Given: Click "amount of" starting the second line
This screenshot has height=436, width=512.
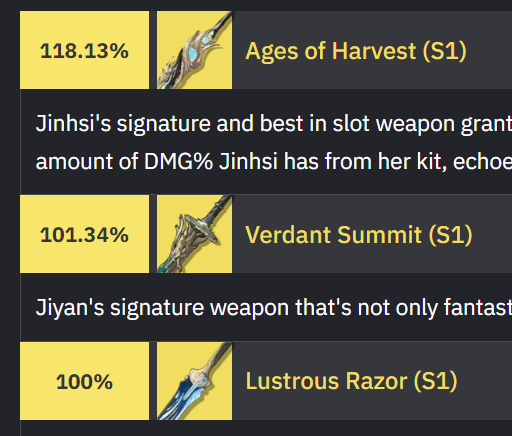Looking at the screenshot, I should (x=87, y=161).
